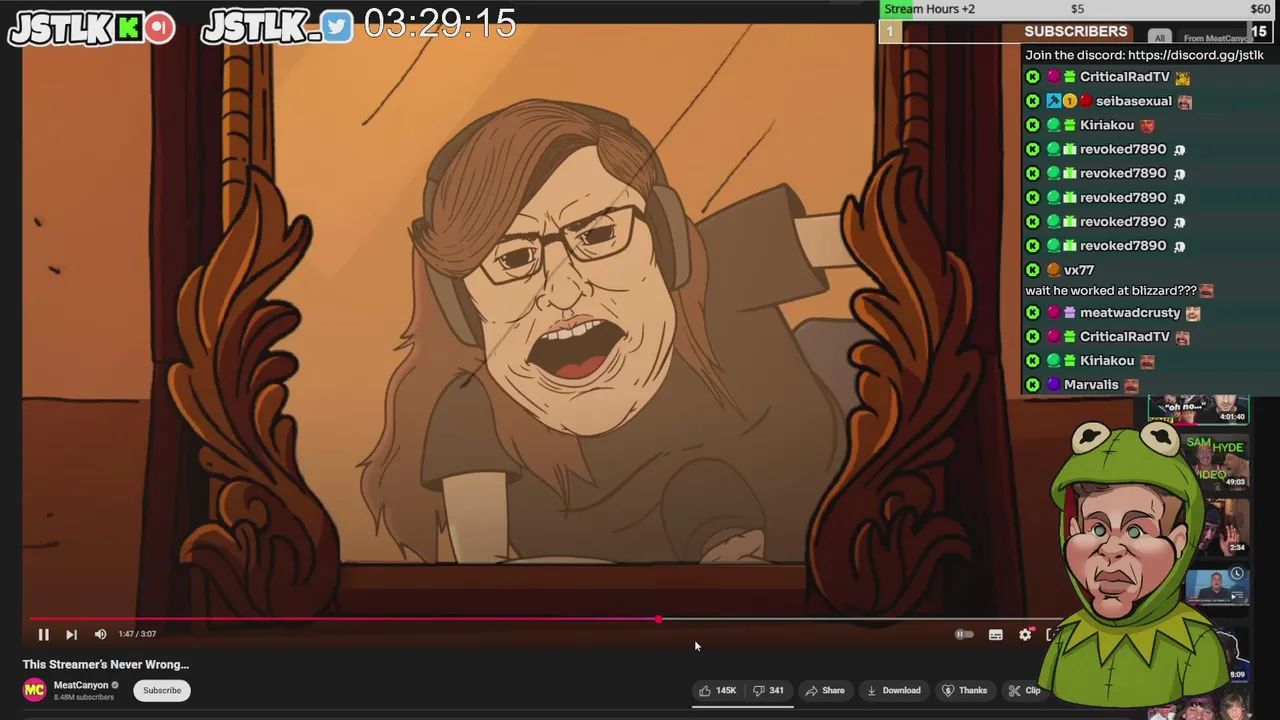Open the MeatCanyon channel avatar
The height and width of the screenshot is (720, 1280).
34,690
